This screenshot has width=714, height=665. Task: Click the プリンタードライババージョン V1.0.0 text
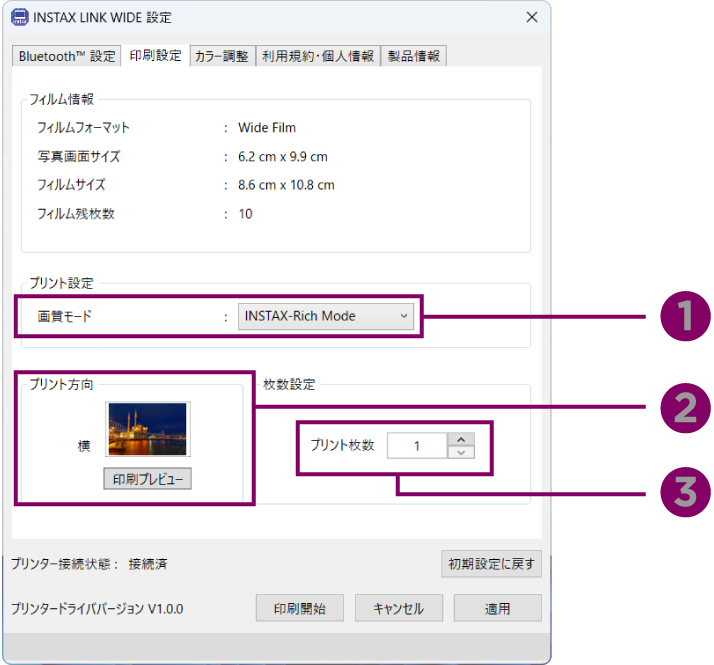pos(97,609)
